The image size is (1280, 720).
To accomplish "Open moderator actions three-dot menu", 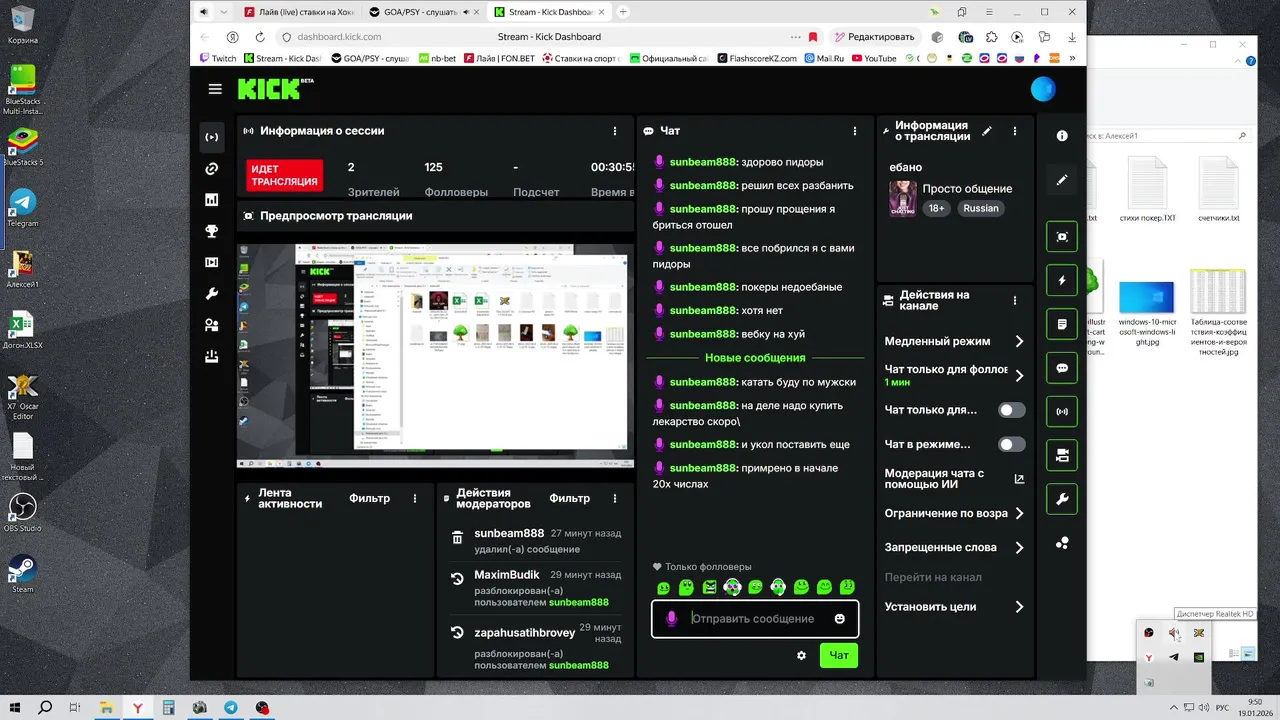I will (615, 498).
